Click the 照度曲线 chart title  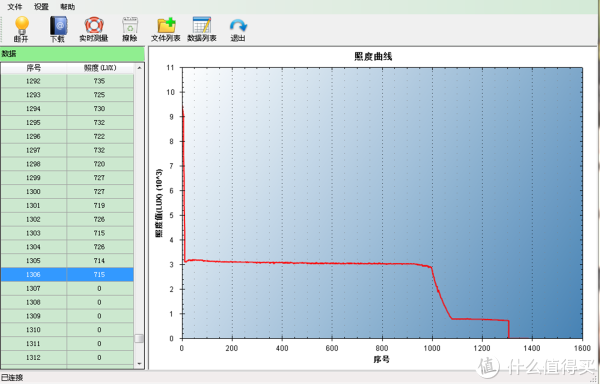tap(373, 57)
